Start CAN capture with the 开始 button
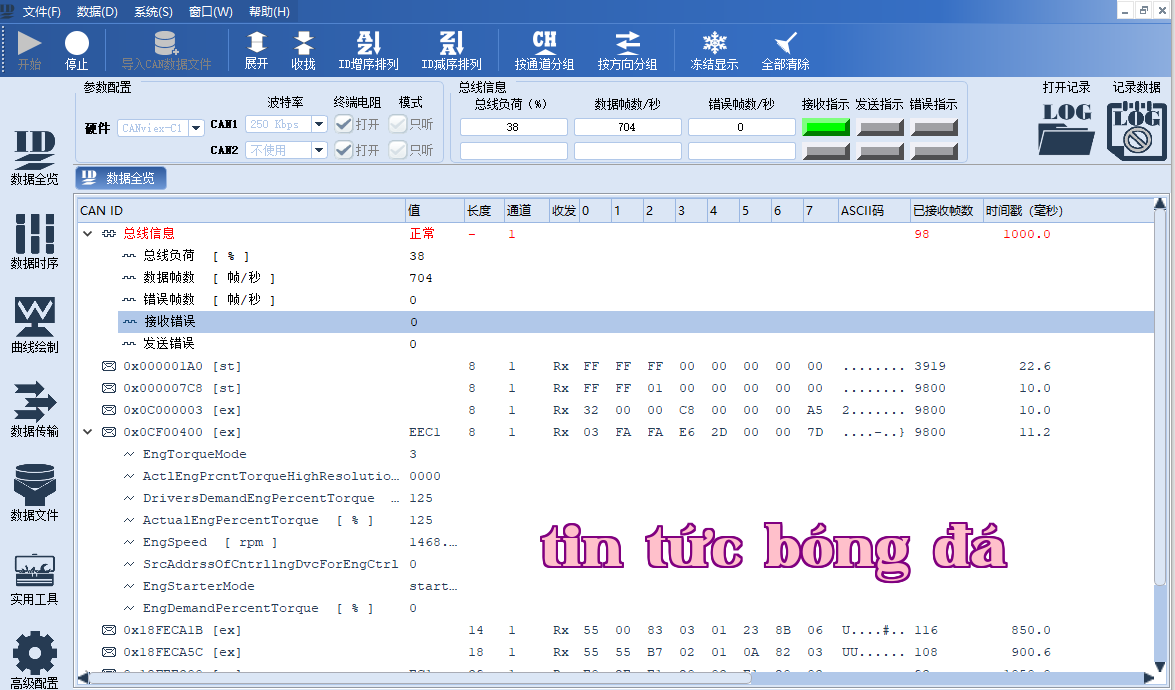1175x690 pixels. pos(29,50)
